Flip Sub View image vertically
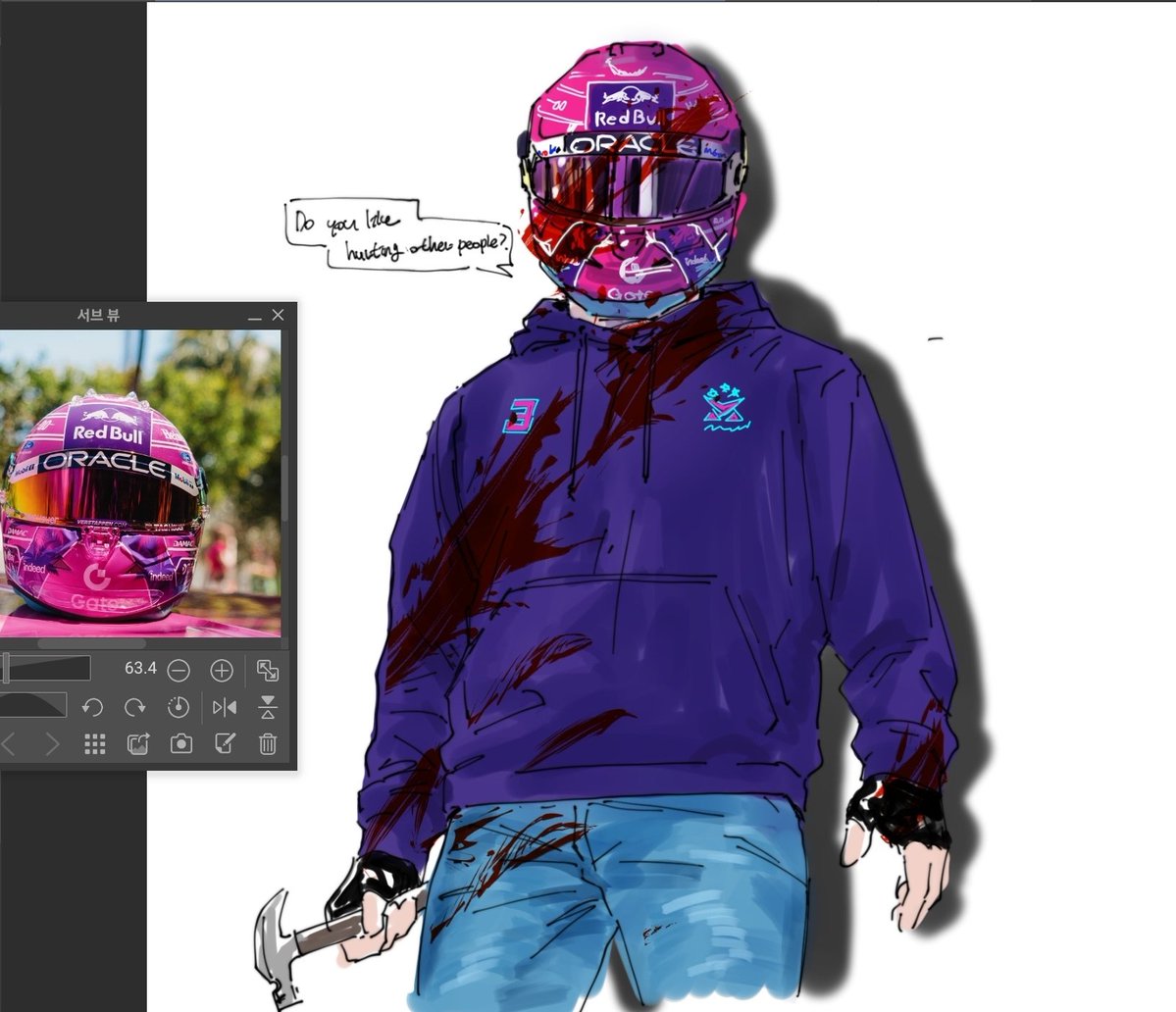This screenshot has height=1012, width=1176. (x=268, y=707)
